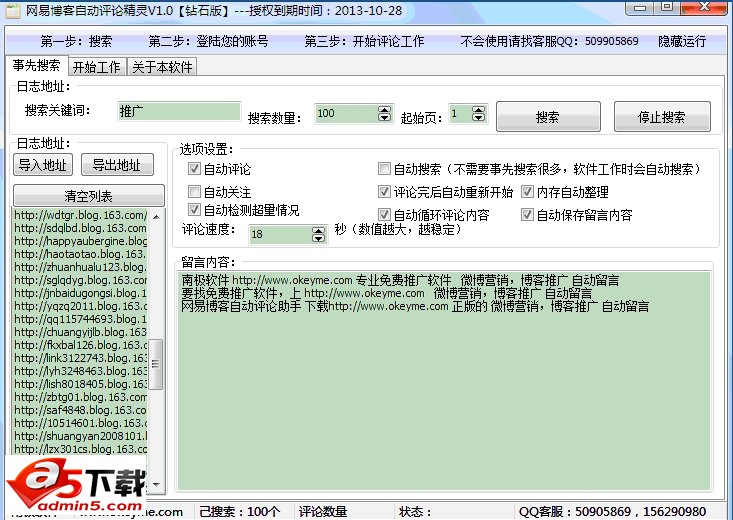Click 隐藏运行 to hide the program
Viewport: 733px width, 520px height.
click(x=682, y=42)
